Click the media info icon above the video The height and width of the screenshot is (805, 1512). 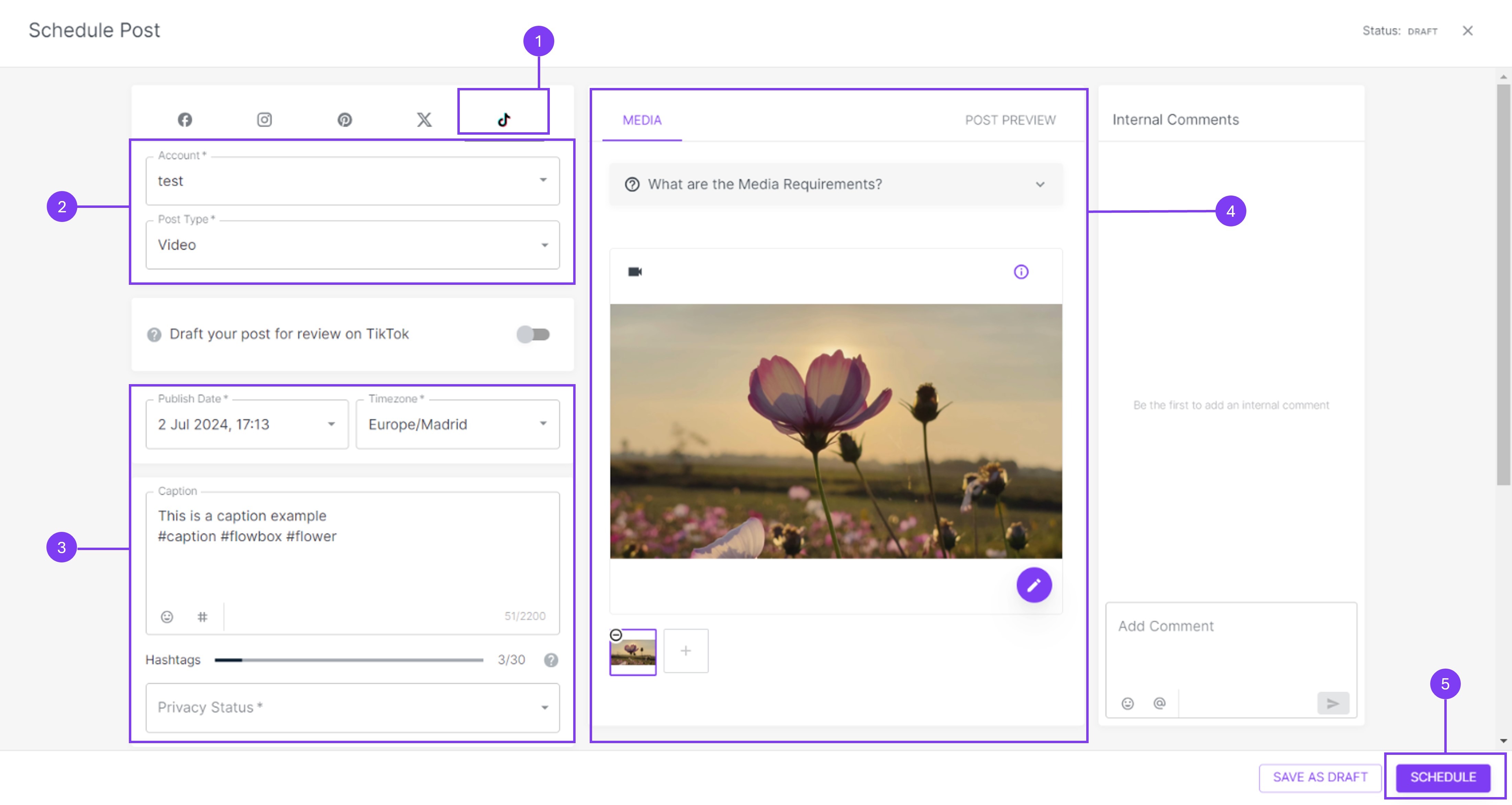[x=1021, y=272]
